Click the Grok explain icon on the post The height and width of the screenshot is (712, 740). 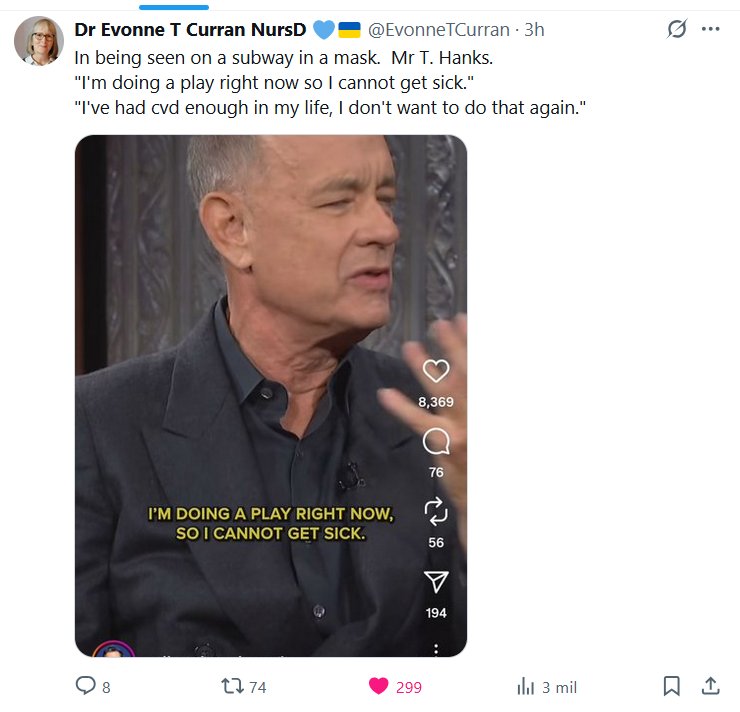click(x=677, y=29)
